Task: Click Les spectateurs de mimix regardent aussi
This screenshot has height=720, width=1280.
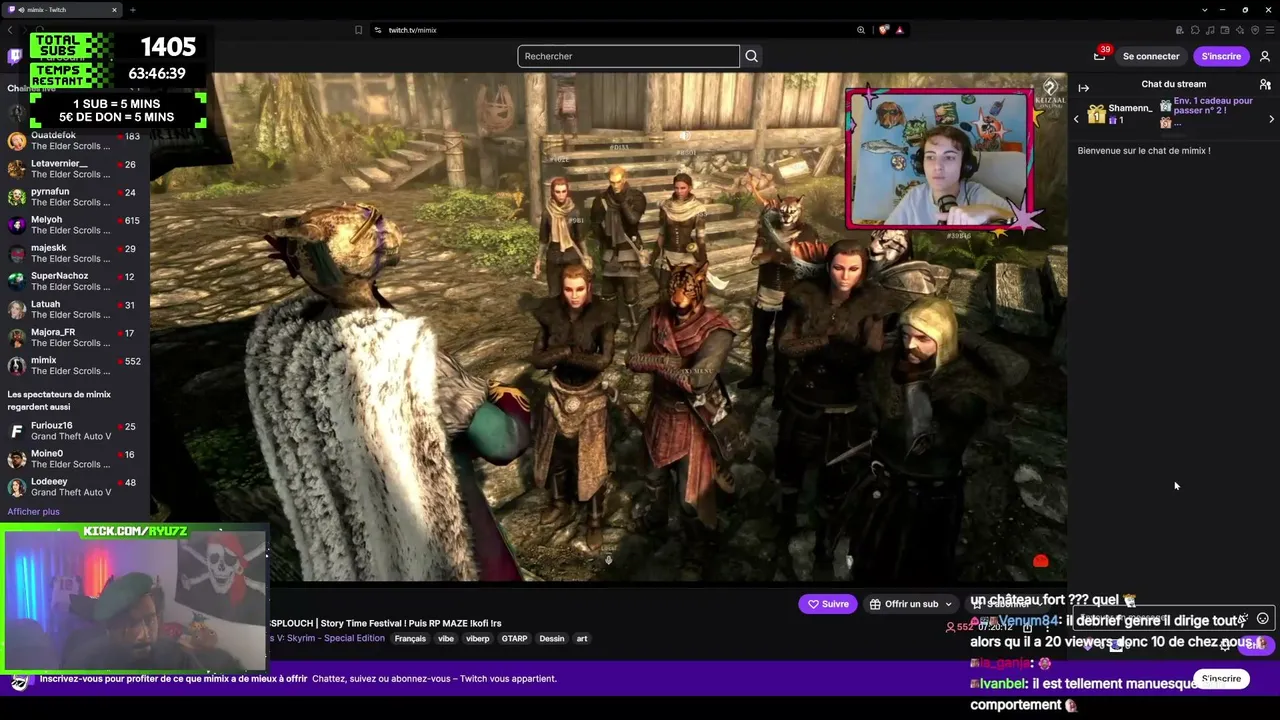Action: tap(59, 401)
